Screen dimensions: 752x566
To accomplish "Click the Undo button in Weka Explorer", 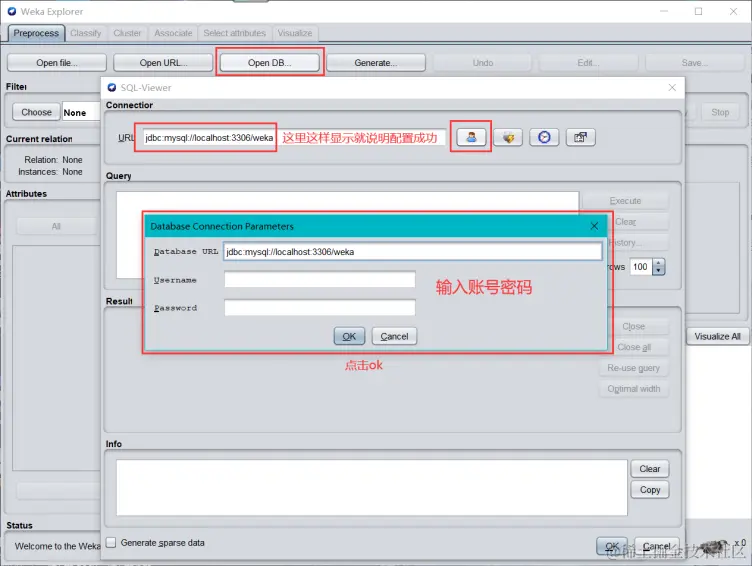I will point(482,63).
